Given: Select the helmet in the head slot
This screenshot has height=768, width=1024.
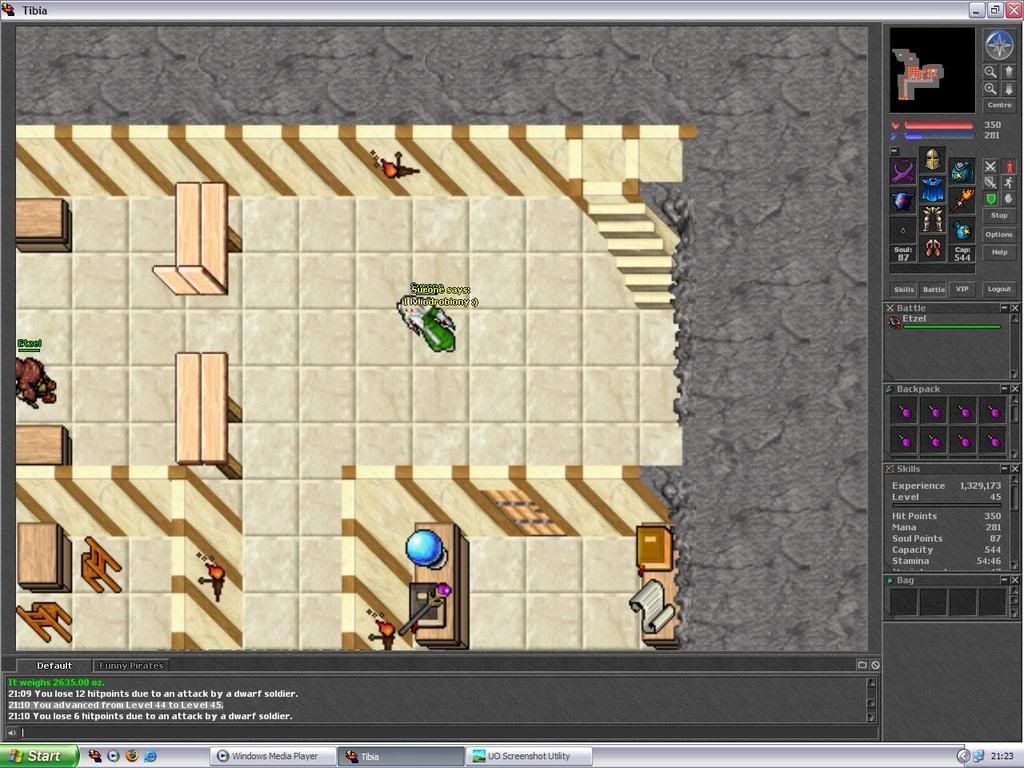Looking at the screenshot, I should coord(932,159).
